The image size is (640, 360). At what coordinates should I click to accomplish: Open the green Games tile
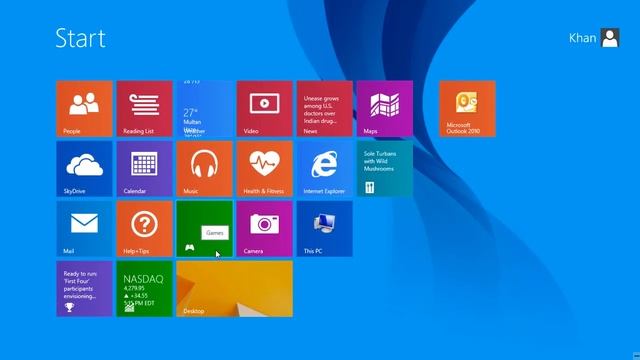pos(204,229)
